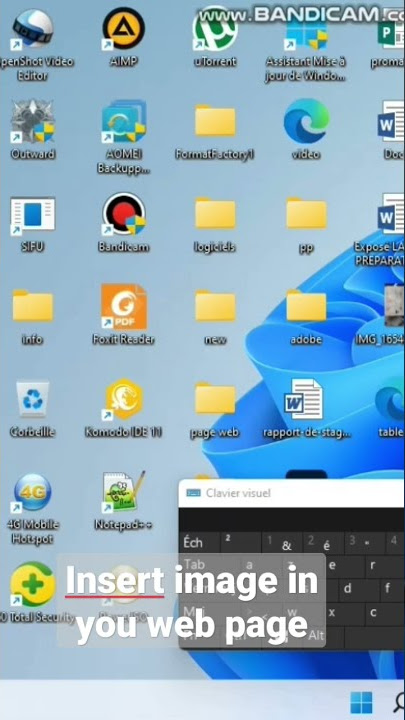Launch Foxit Reader shortcut

(124, 307)
